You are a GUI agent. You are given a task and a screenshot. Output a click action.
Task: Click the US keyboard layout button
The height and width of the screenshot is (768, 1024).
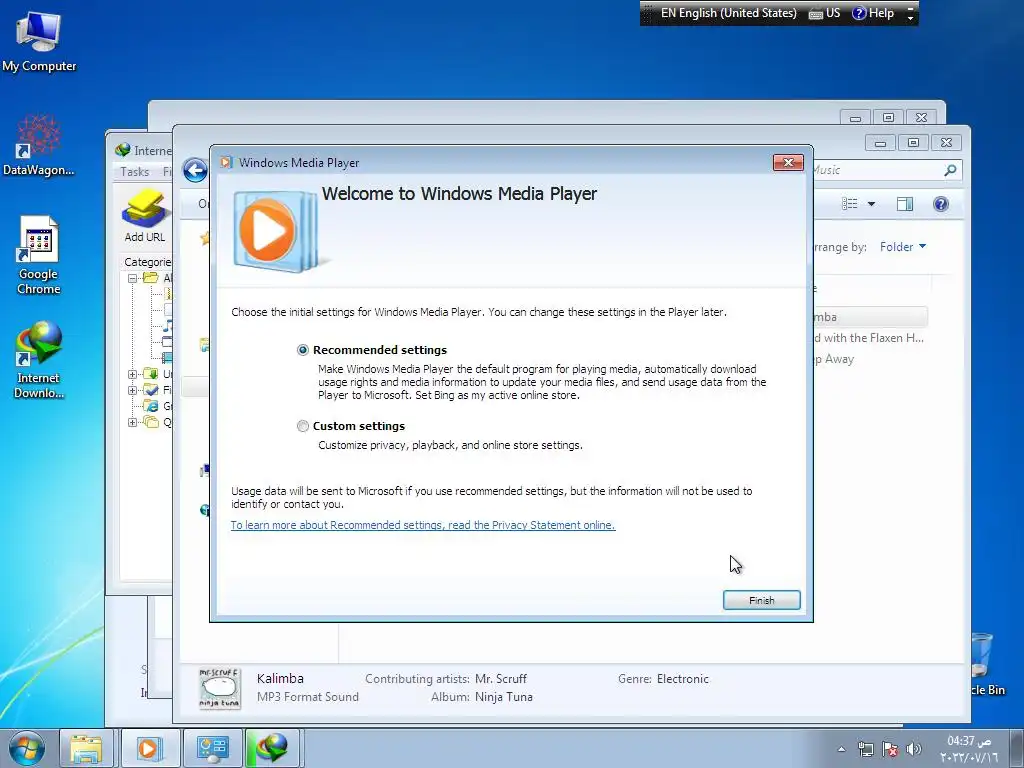click(825, 13)
